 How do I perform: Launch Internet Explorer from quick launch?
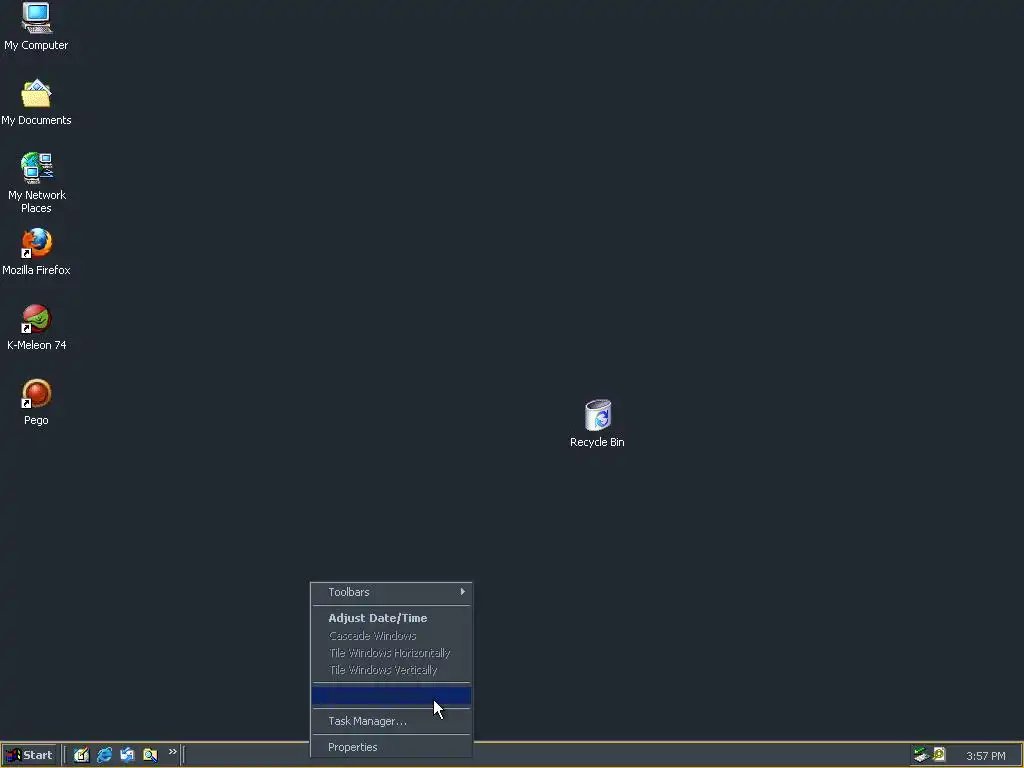(x=104, y=755)
